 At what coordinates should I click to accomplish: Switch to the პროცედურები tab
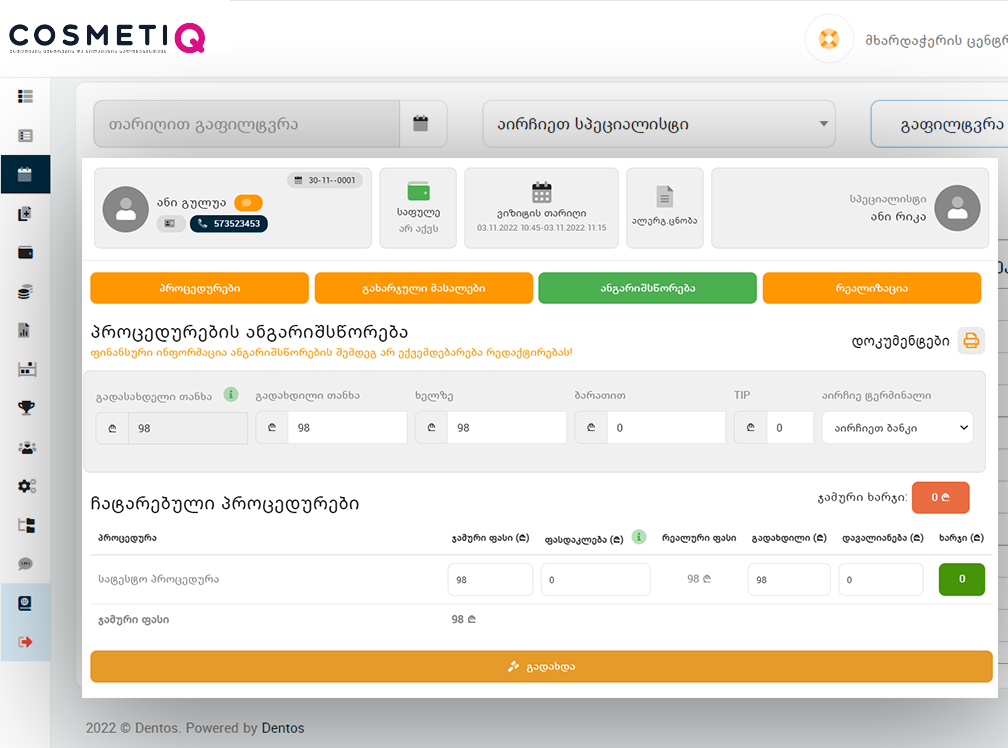click(x=199, y=288)
